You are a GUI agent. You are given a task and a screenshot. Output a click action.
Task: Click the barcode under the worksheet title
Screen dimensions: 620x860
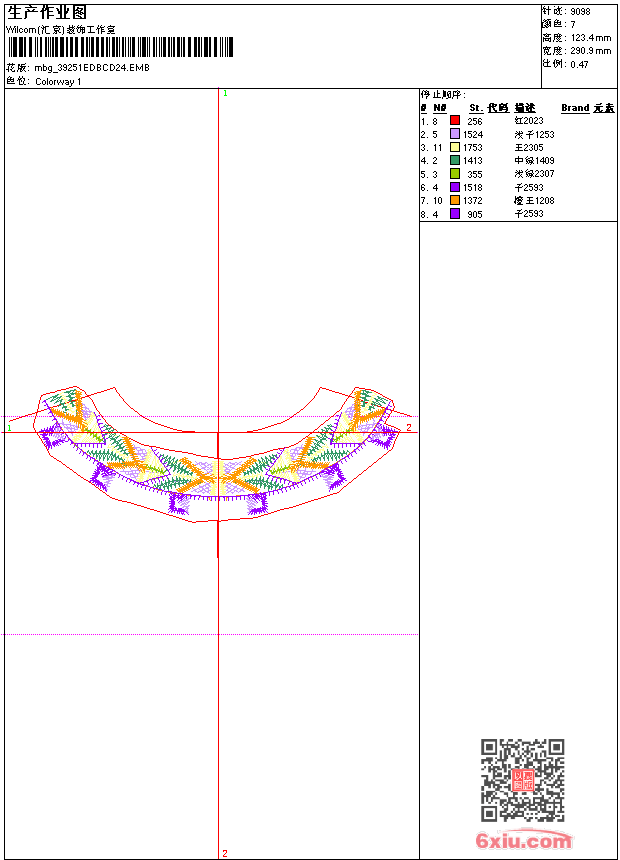[x=120, y=47]
